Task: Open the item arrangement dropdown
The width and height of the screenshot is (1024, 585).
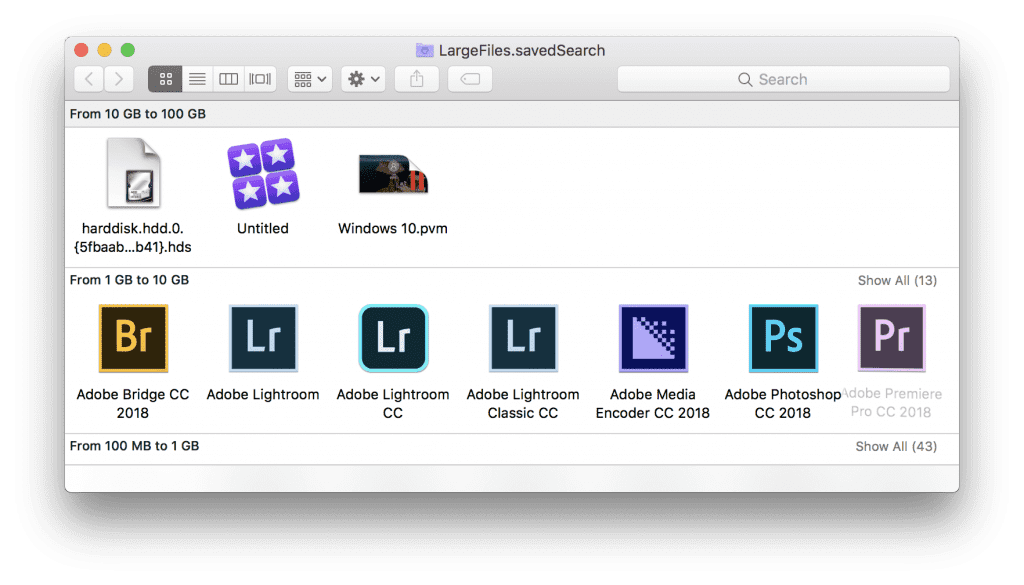Action: pos(309,79)
